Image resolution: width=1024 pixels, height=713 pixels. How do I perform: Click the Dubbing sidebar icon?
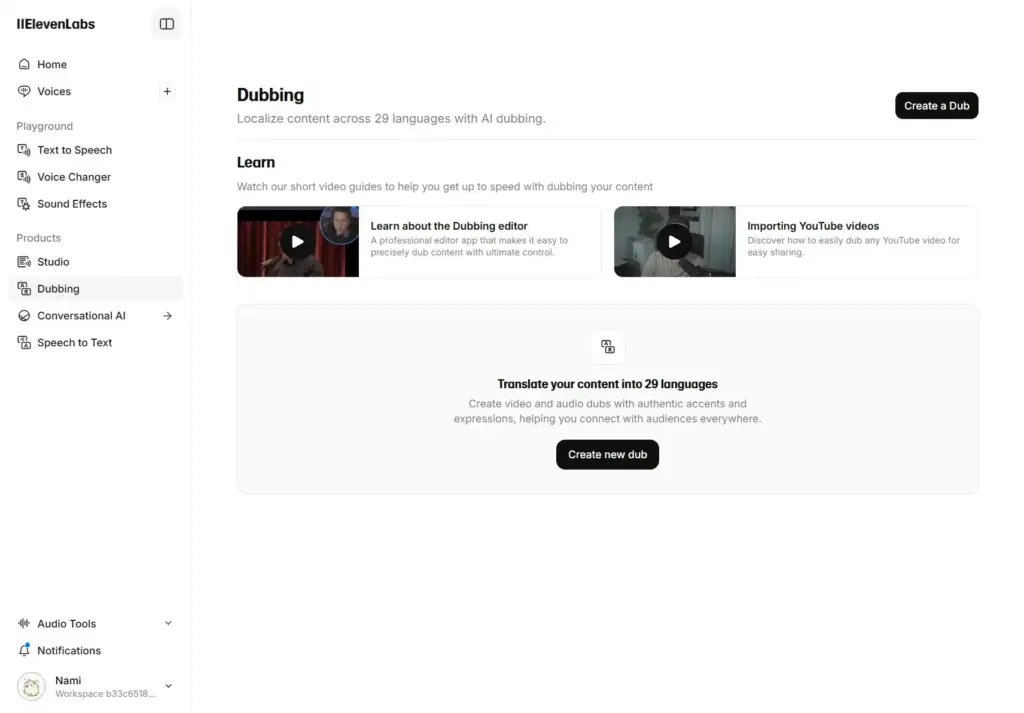click(x=24, y=289)
